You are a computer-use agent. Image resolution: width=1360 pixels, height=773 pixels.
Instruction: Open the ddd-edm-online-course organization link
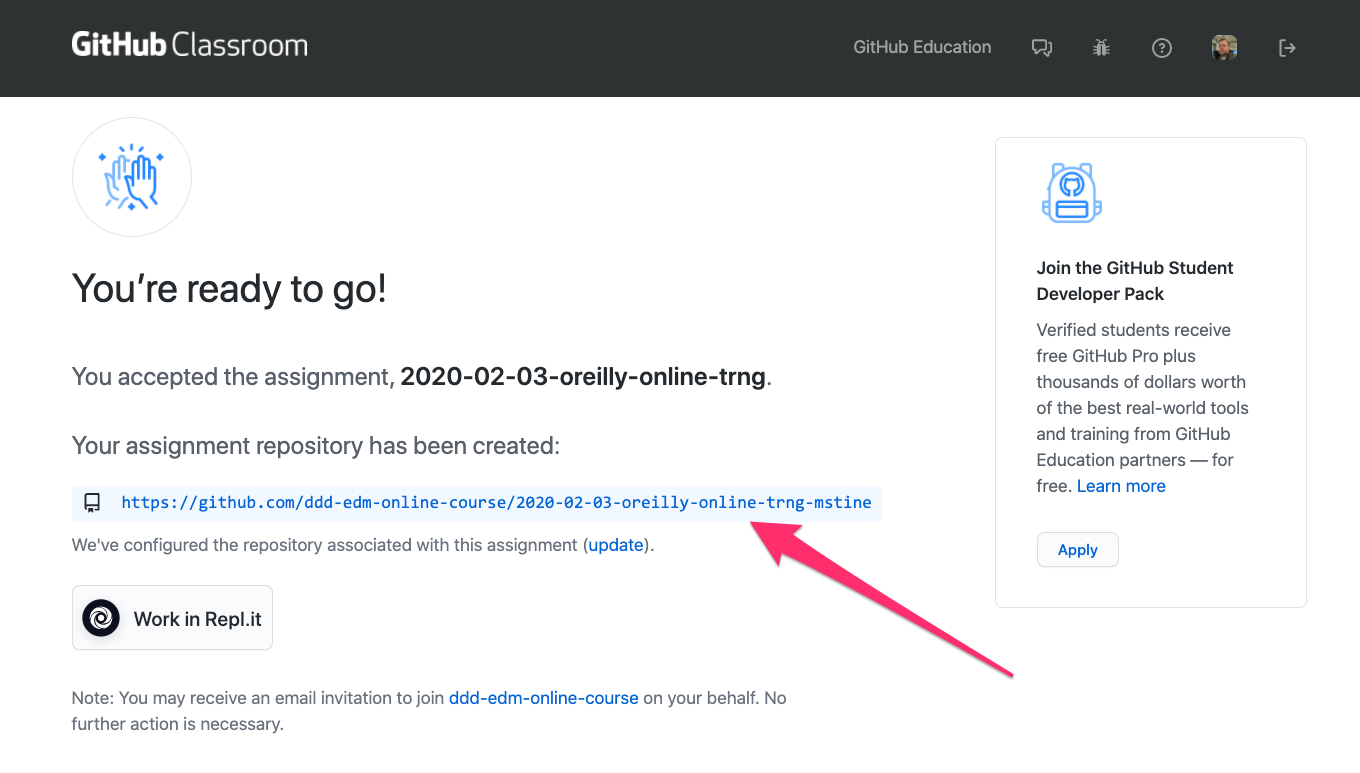[544, 697]
